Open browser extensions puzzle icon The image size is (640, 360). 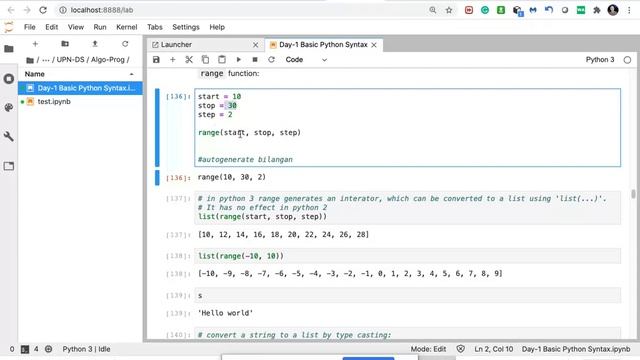tap(597, 10)
